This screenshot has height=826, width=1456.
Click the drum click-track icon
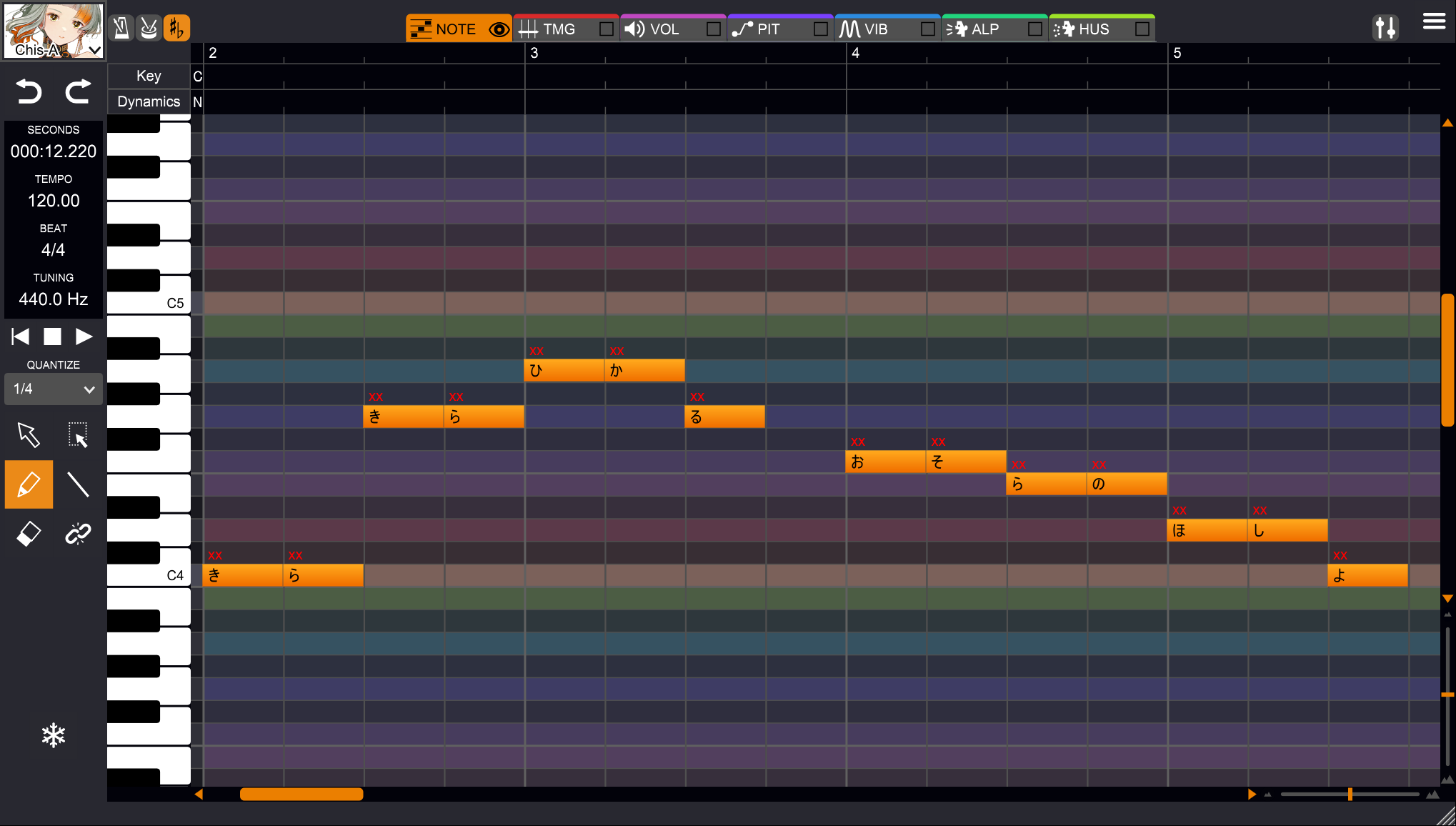click(x=149, y=28)
